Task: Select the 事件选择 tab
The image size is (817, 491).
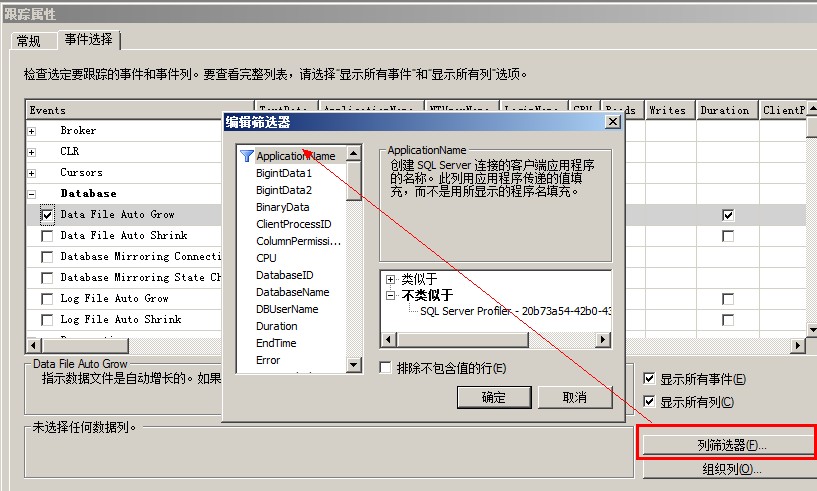Action: (89, 39)
